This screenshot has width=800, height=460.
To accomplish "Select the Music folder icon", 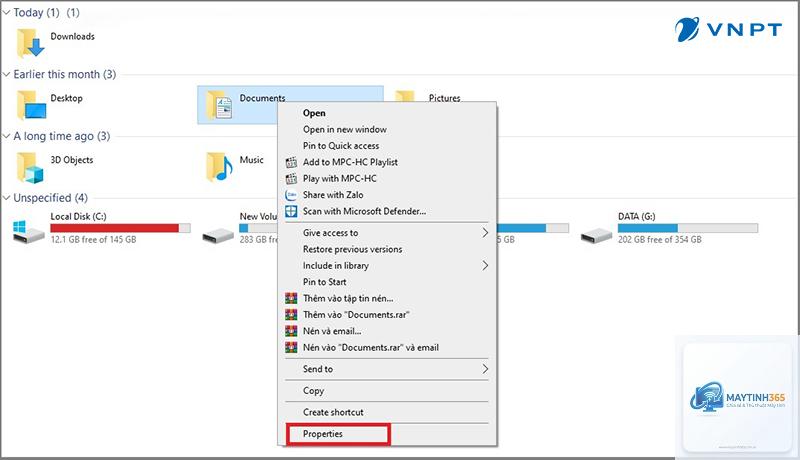I will click(x=219, y=167).
